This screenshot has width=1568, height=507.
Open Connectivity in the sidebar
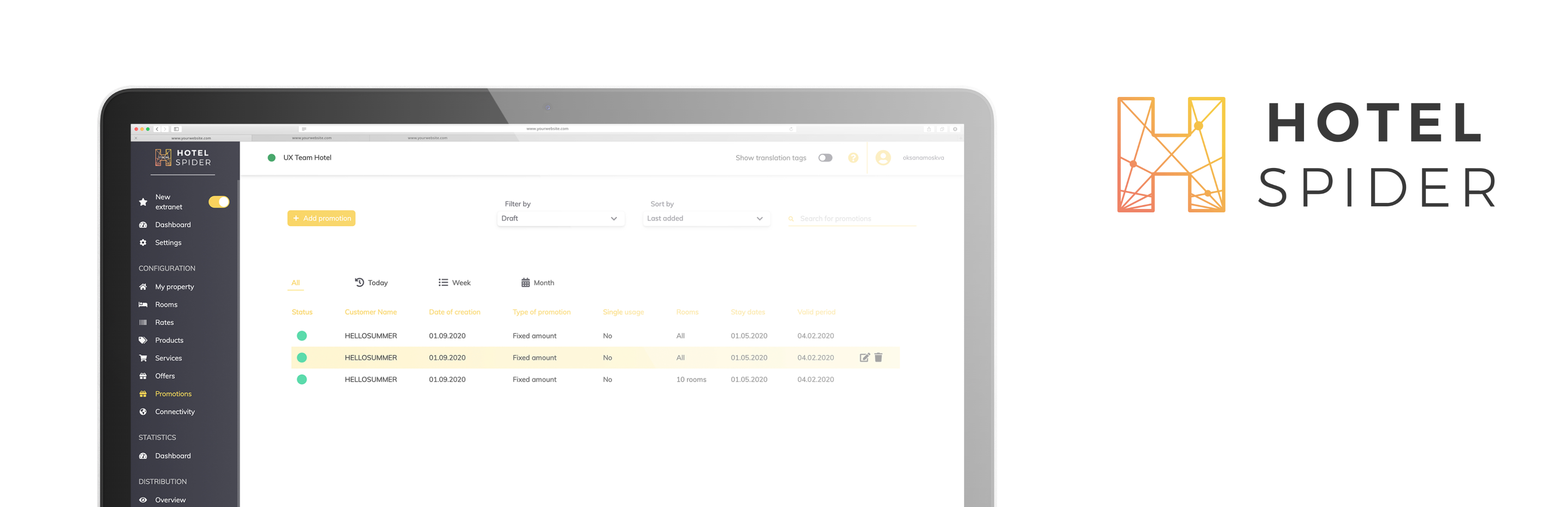[x=175, y=411]
